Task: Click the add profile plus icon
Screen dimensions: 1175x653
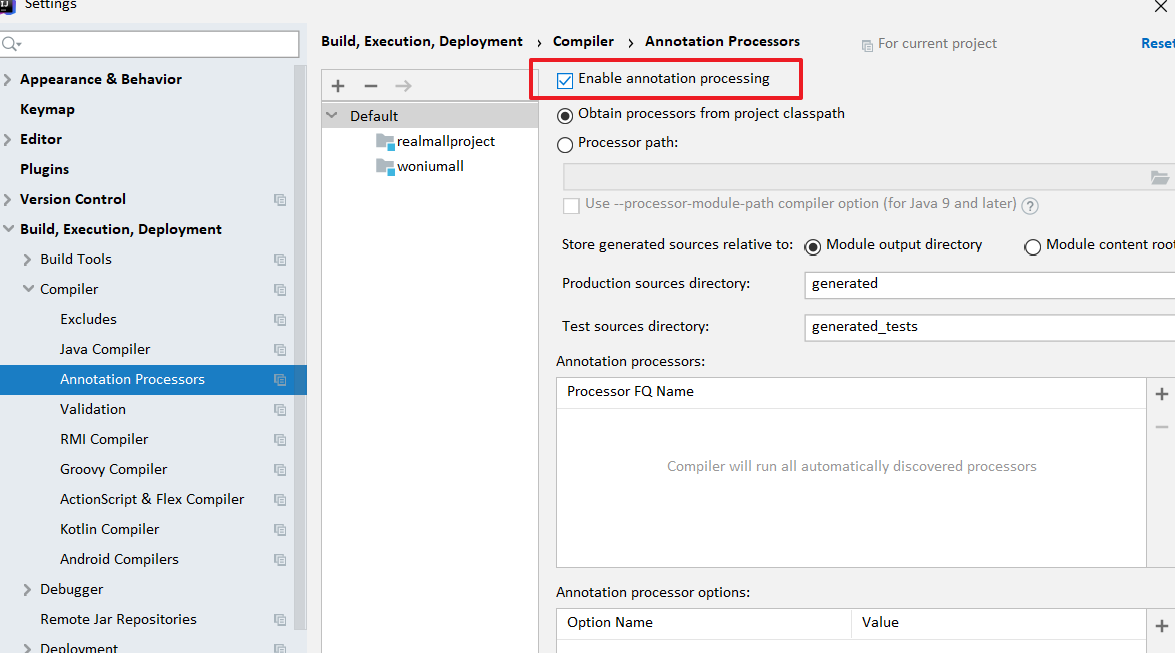Action: point(338,86)
